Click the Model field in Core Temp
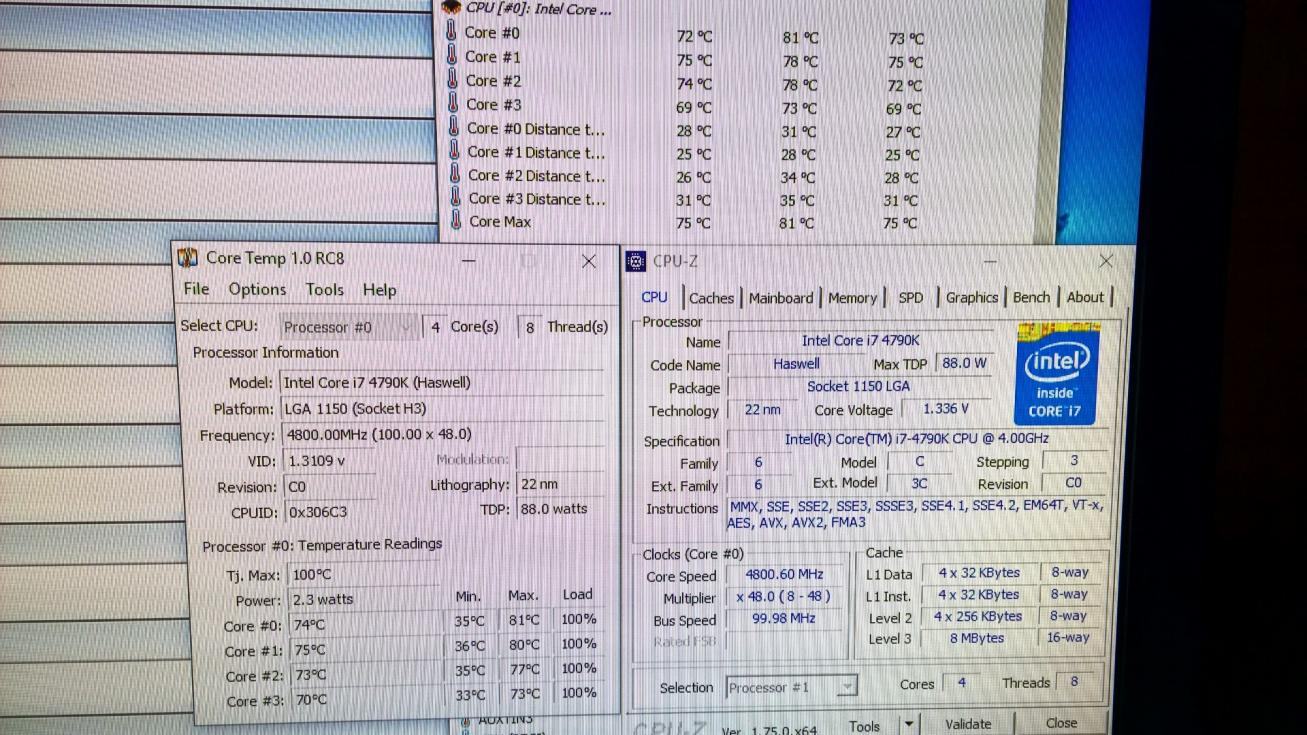Image resolution: width=1307 pixels, height=735 pixels. [441, 382]
